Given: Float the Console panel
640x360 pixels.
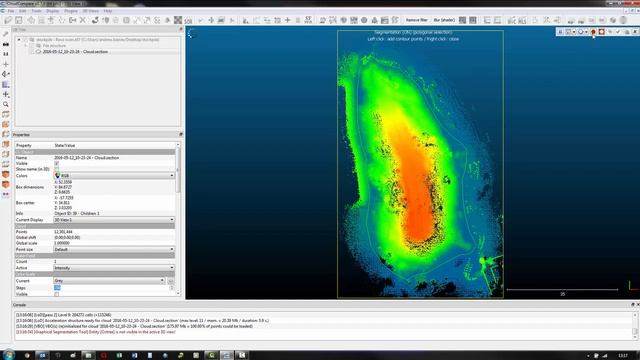Looking at the screenshot, I should pyautogui.click(x=633, y=304).
